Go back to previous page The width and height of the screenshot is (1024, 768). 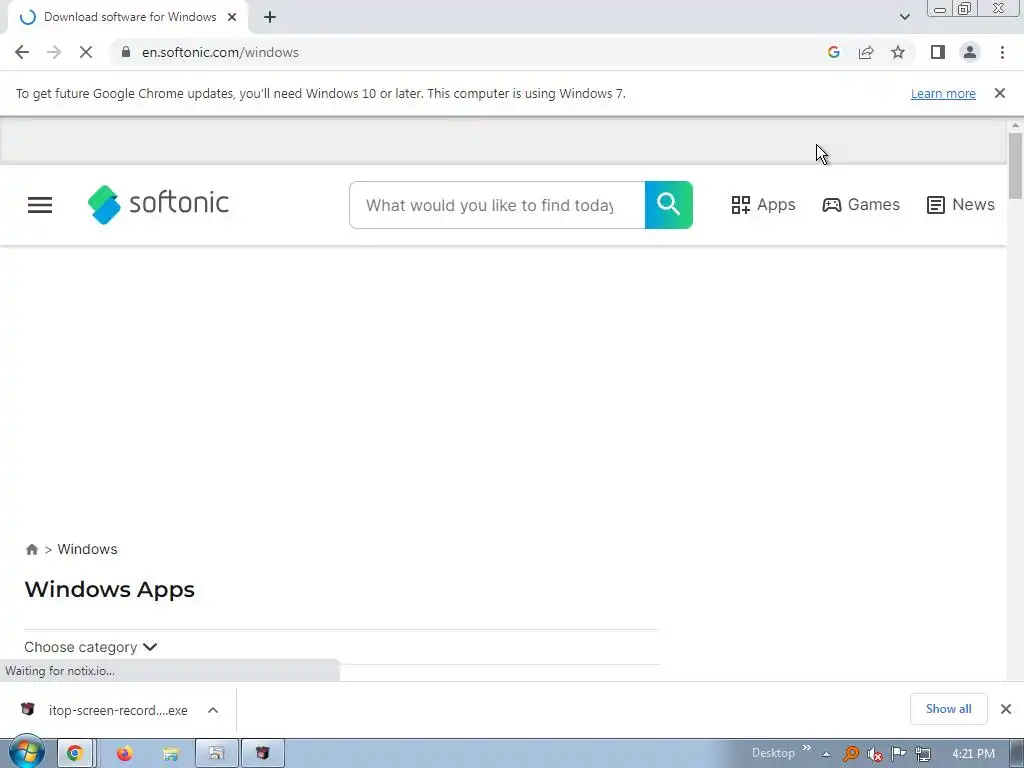(x=22, y=52)
